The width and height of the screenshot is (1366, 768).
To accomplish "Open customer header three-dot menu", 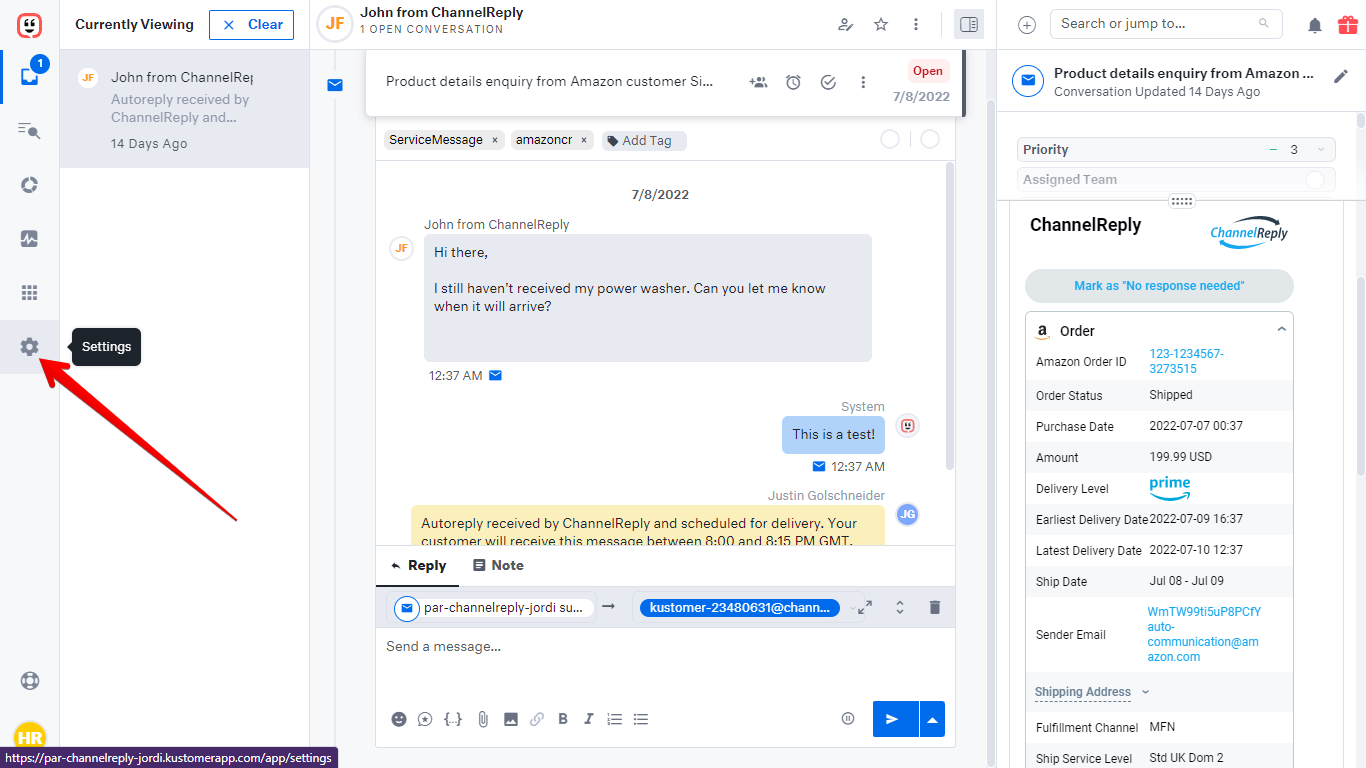I will [916, 24].
